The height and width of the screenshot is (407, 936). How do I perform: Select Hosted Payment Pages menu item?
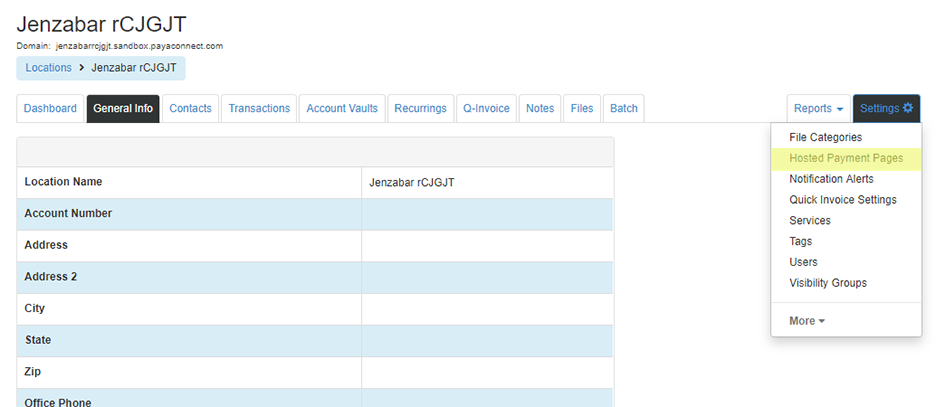point(846,158)
